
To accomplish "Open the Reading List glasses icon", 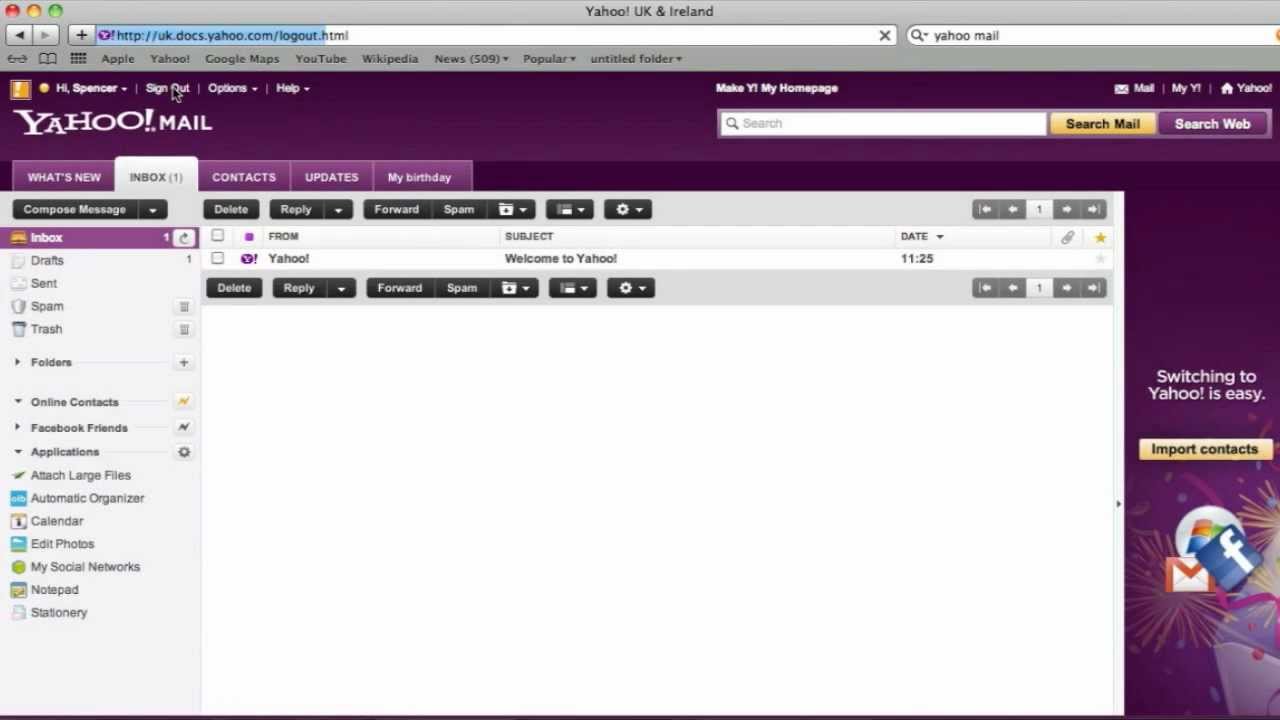I will coord(17,59).
